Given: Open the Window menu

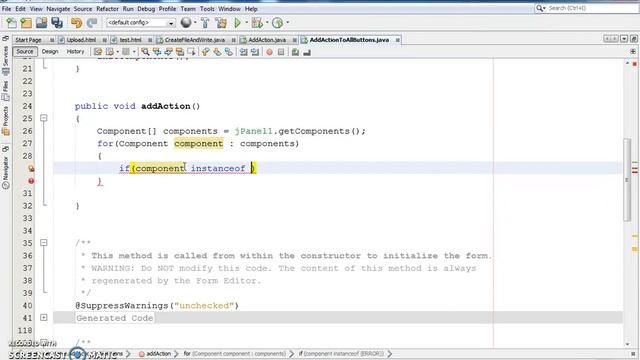Looking at the screenshot, I should coord(229,9).
